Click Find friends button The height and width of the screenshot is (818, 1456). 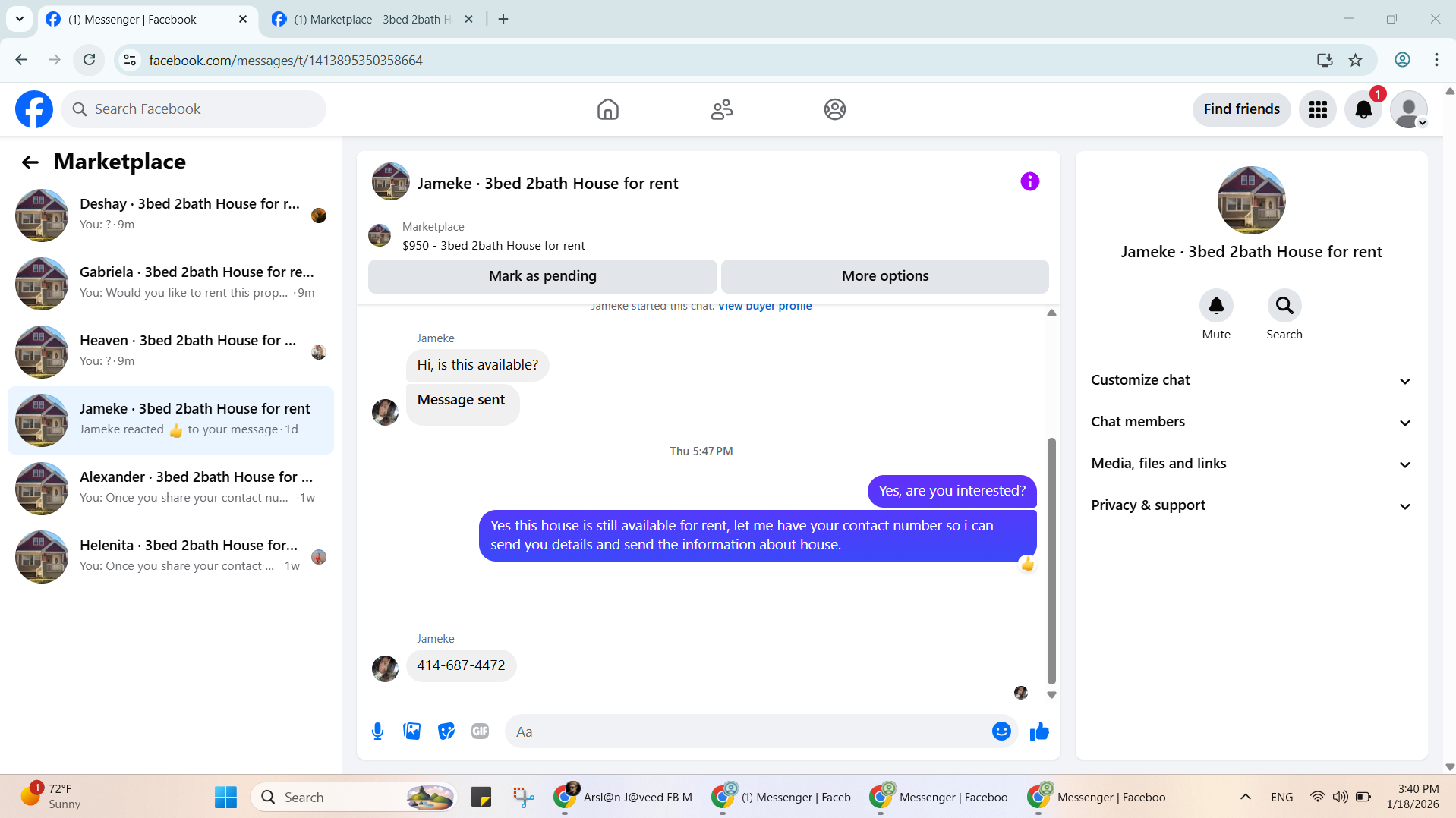point(1241,109)
